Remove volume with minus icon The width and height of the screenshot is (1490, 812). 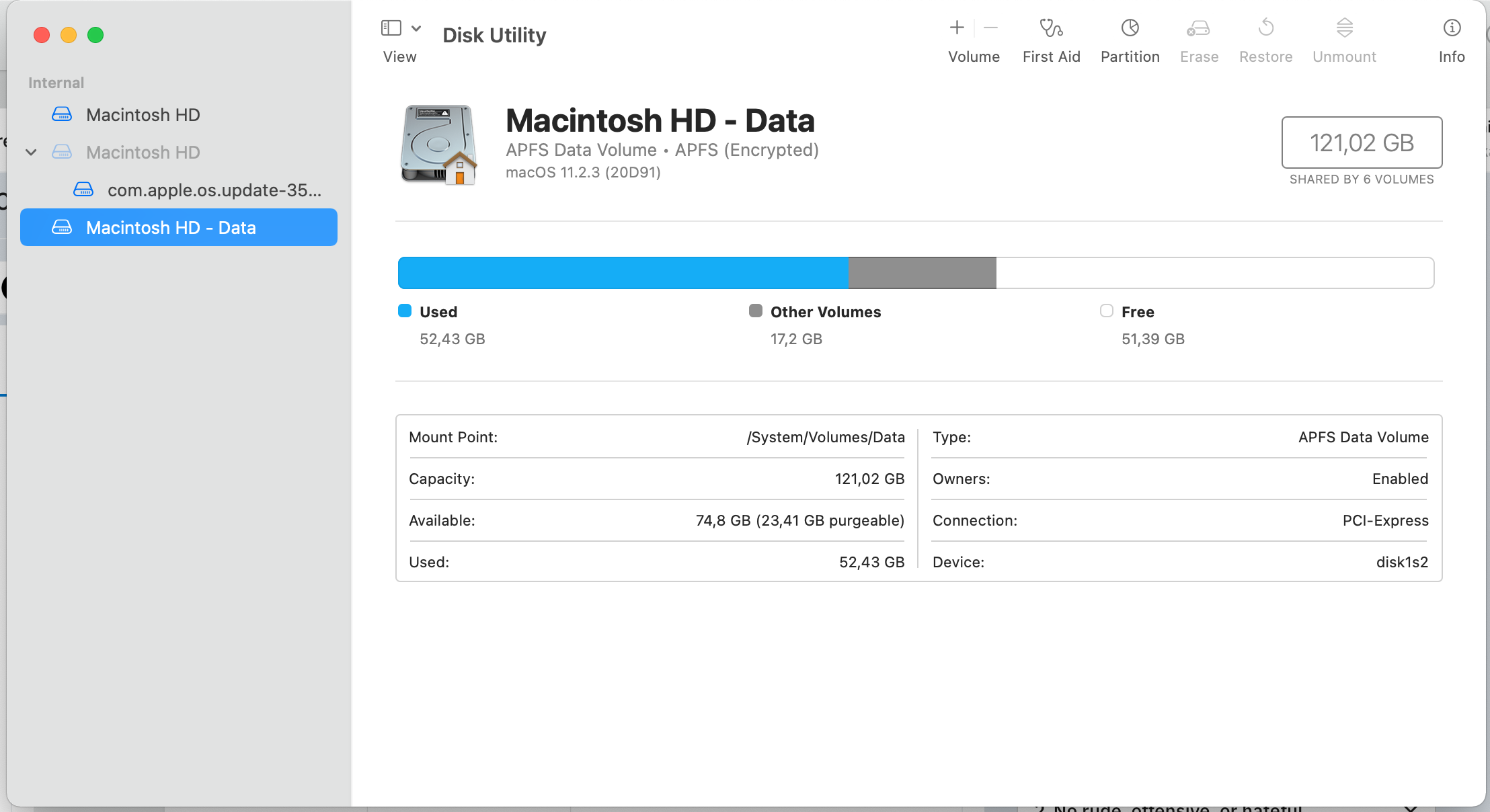tap(990, 28)
